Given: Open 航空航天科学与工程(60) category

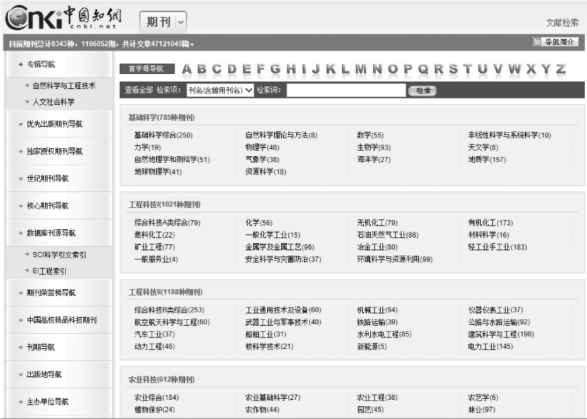Looking at the screenshot, I should point(172,322).
